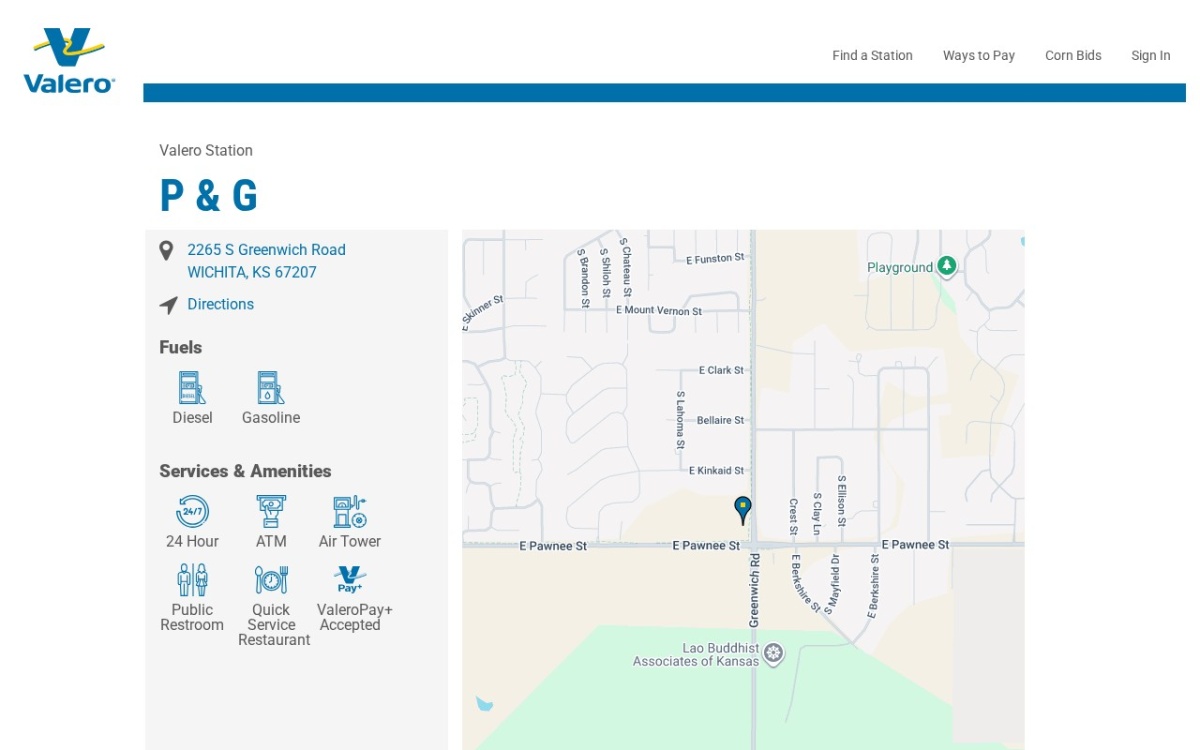Click 'Lao Buddhist Associates of Kansas' label

coord(696,654)
